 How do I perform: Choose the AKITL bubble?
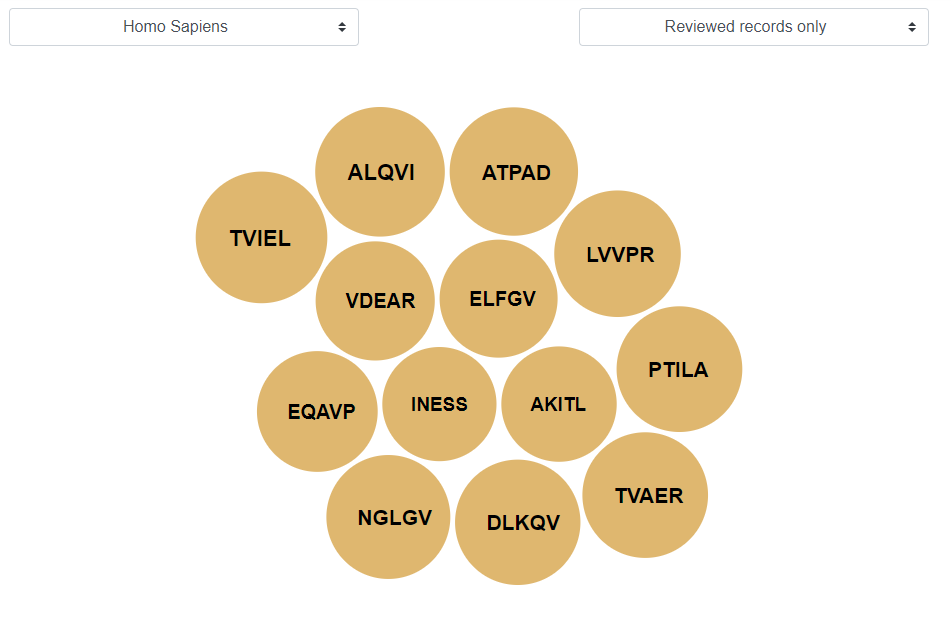point(559,404)
